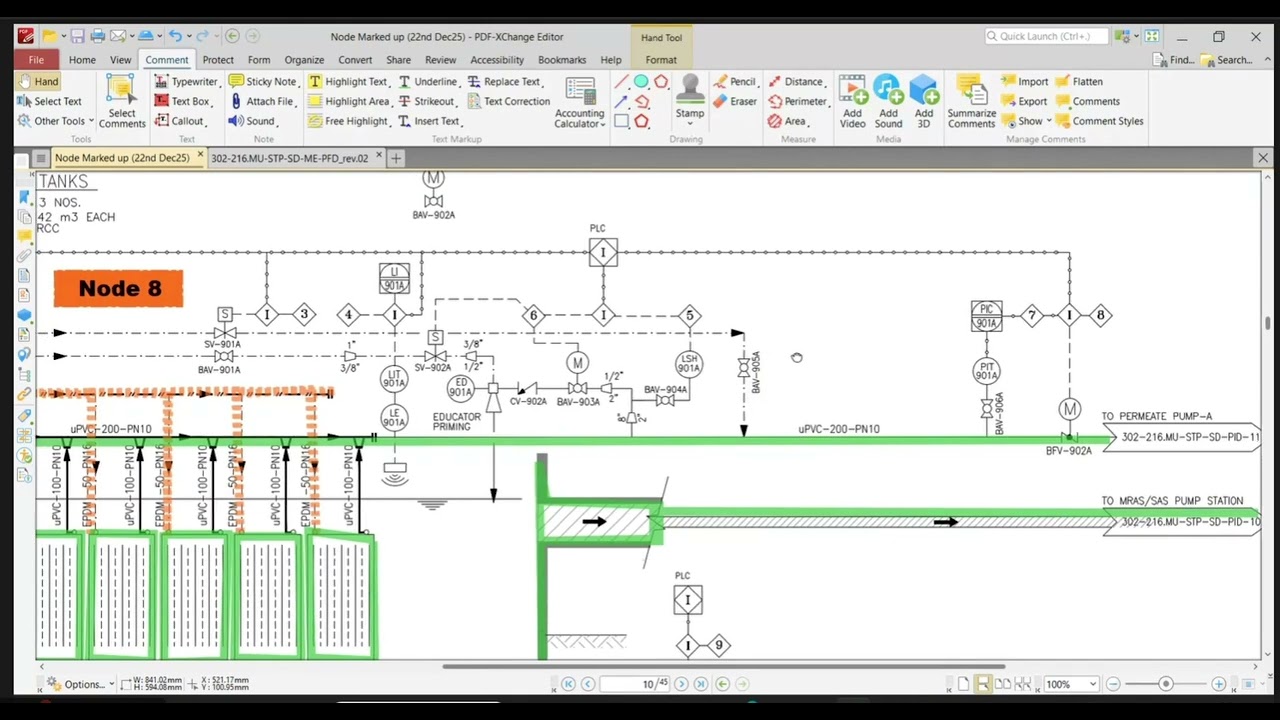Click Add Video media button

(x=852, y=102)
